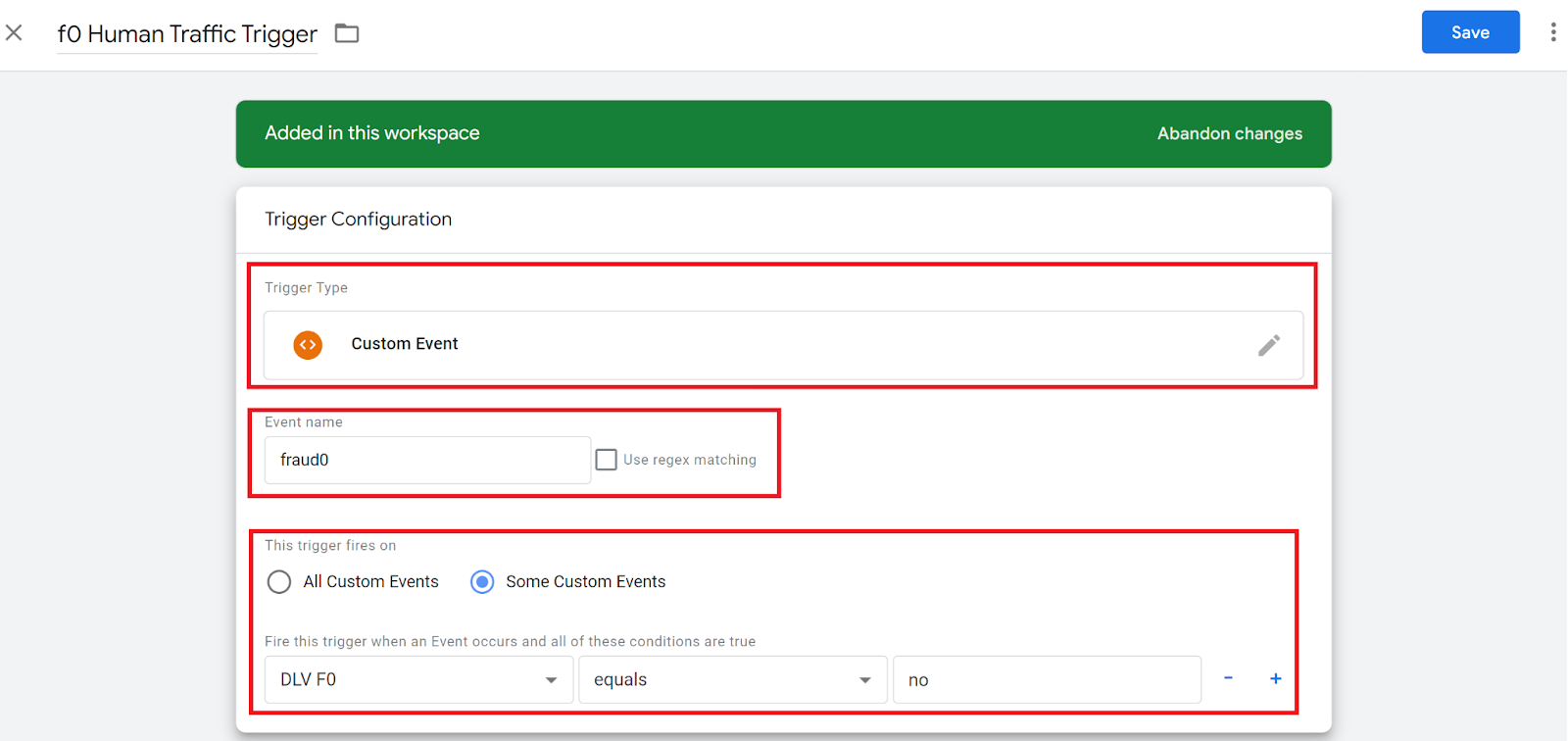This screenshot has width=1568, height=741.
Task: Select Some Custom Events radio button
Action: coord(482,582)
